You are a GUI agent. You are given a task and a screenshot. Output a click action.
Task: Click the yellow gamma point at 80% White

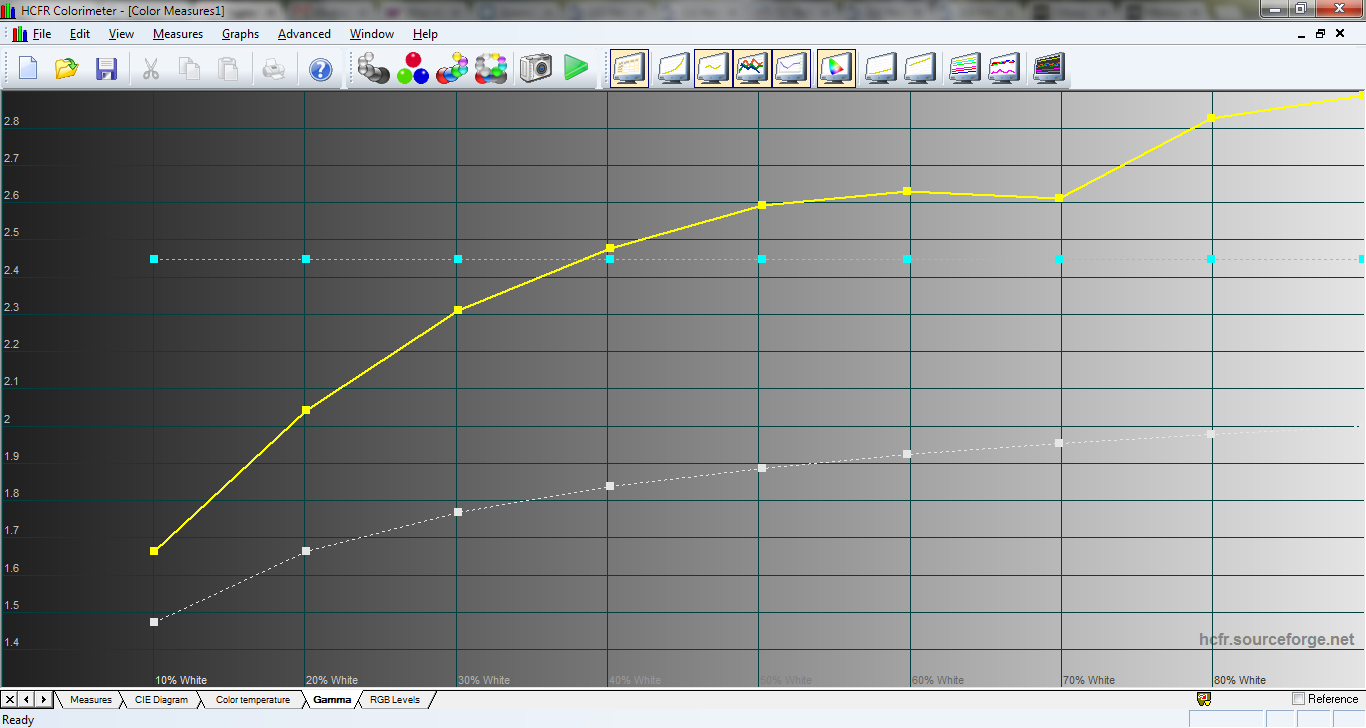[1211, 118]
